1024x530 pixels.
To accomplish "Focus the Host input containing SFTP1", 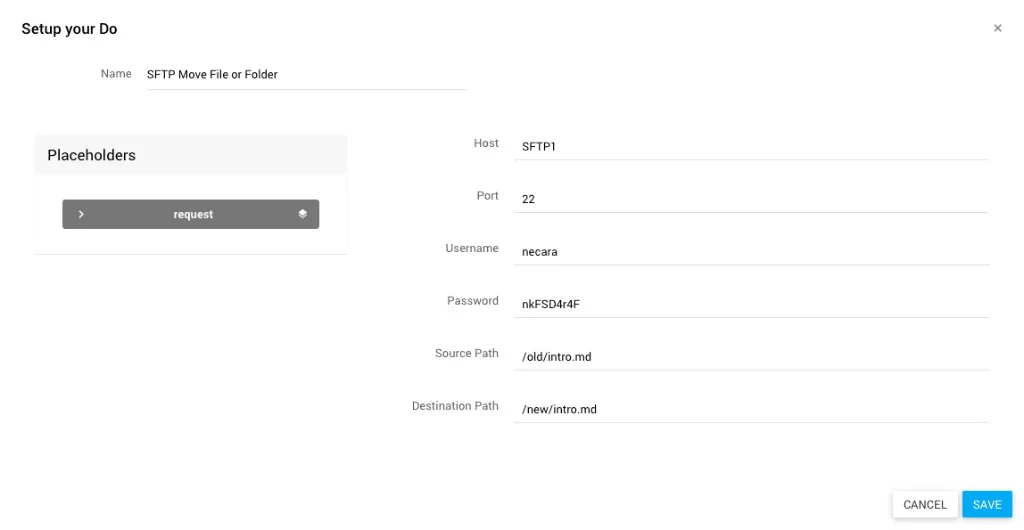I will 750,146.
